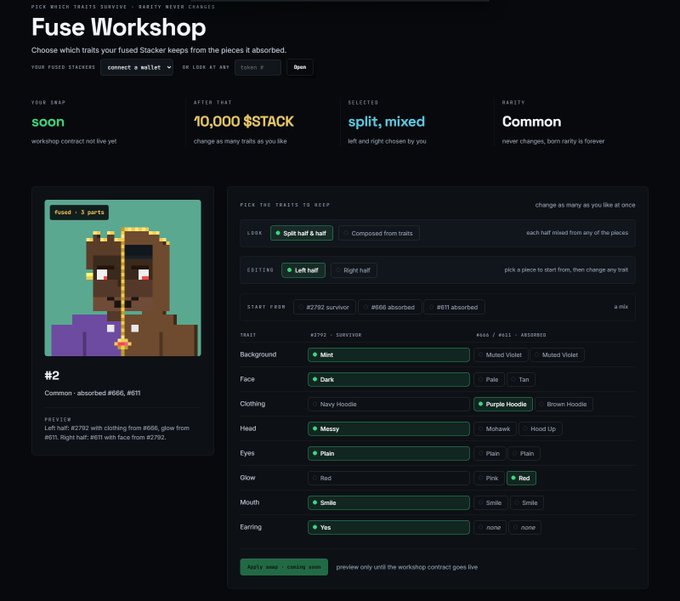Viewport: 680px width, 601px height.
Task: Choose Mint background
Action: 389,355
